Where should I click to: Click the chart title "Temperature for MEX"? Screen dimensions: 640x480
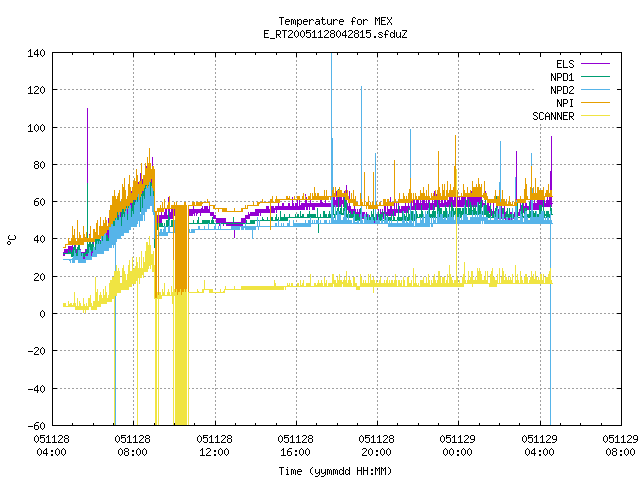(x=335, y=21)
